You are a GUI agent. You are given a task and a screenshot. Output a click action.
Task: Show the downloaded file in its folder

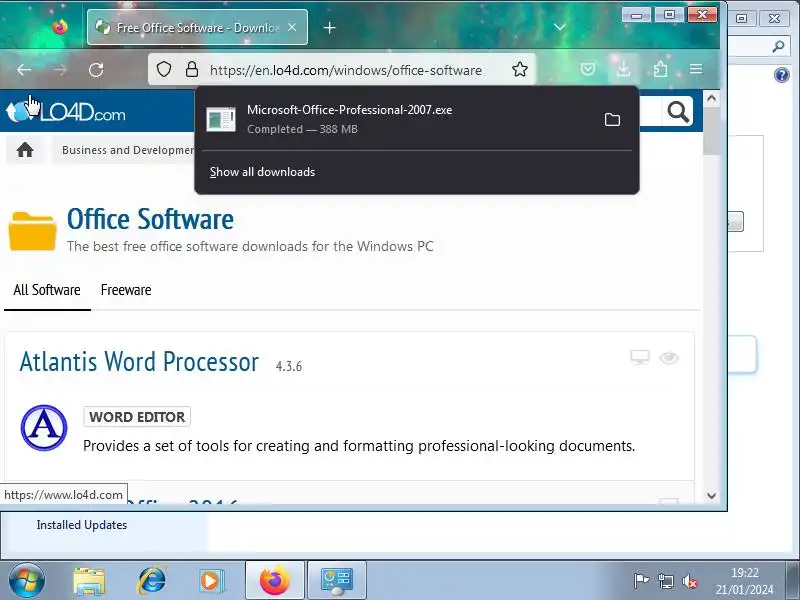pyautogui.click(x=612, y=119)
